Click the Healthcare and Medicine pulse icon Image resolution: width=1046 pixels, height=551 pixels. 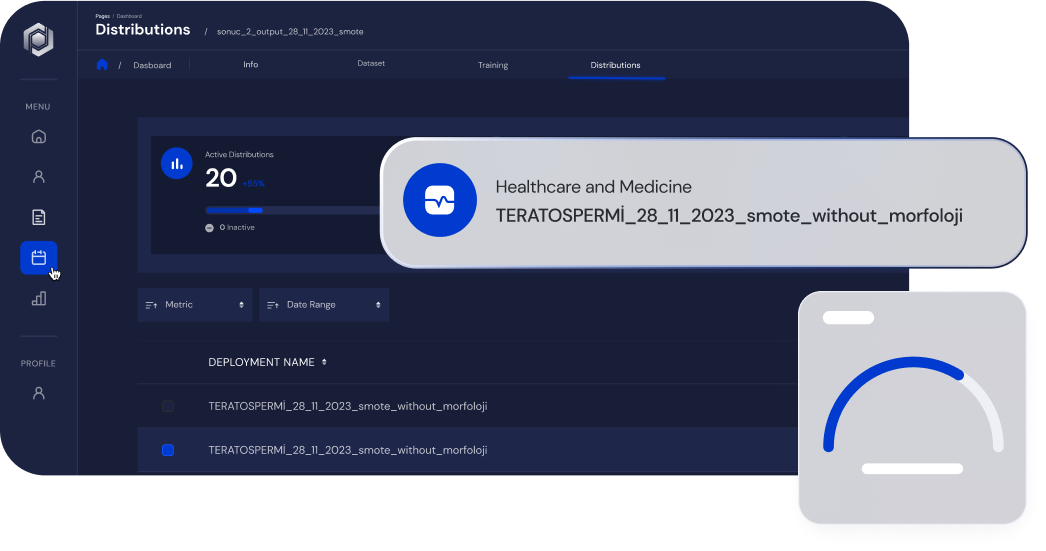(x=439, y=201)
